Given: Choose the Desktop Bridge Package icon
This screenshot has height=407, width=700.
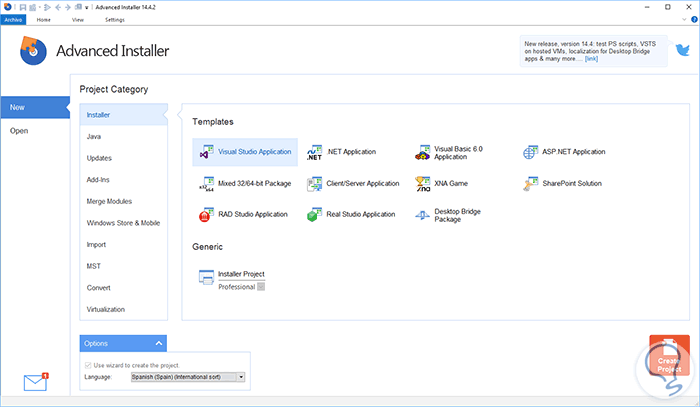Looking at the screenshot, I should point(422,215).
